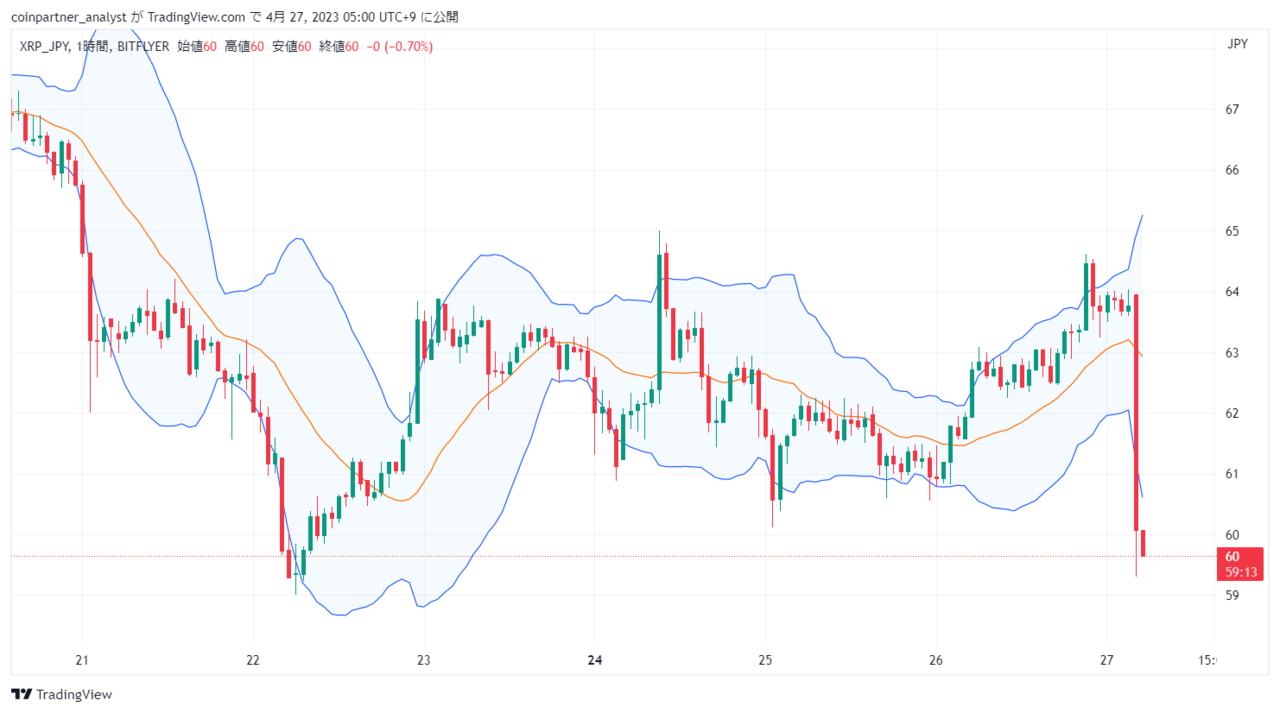1280x713 pixels.
Task: Select the tall green candle on day 24
Action: (660, 307)
